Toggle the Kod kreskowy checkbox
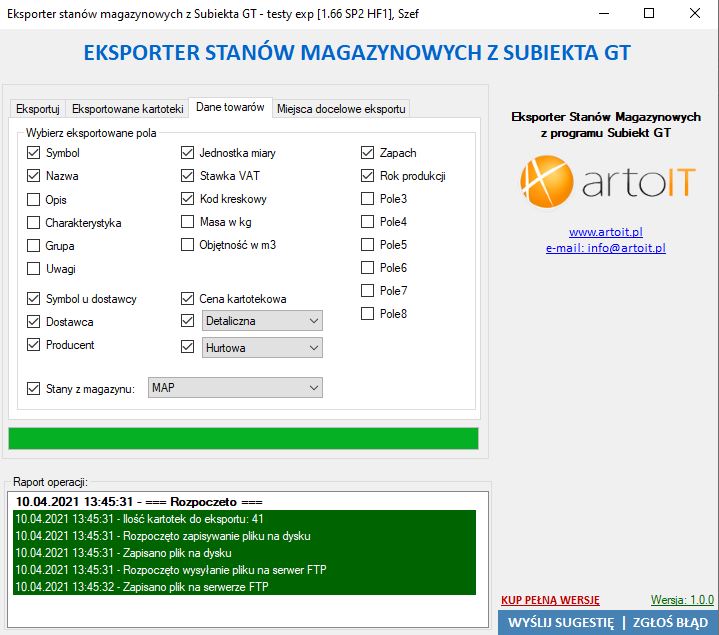719x635 pixels. click(188, 199)
